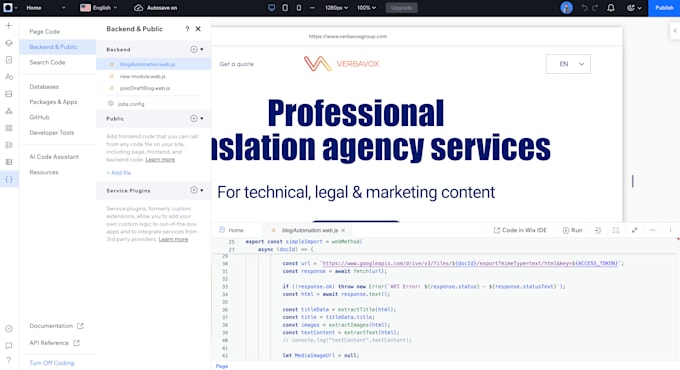Image resolution: width=680 pixels, height=370 pixels.
Task: Open Code in Wix IDE
Action: [520, 230]
